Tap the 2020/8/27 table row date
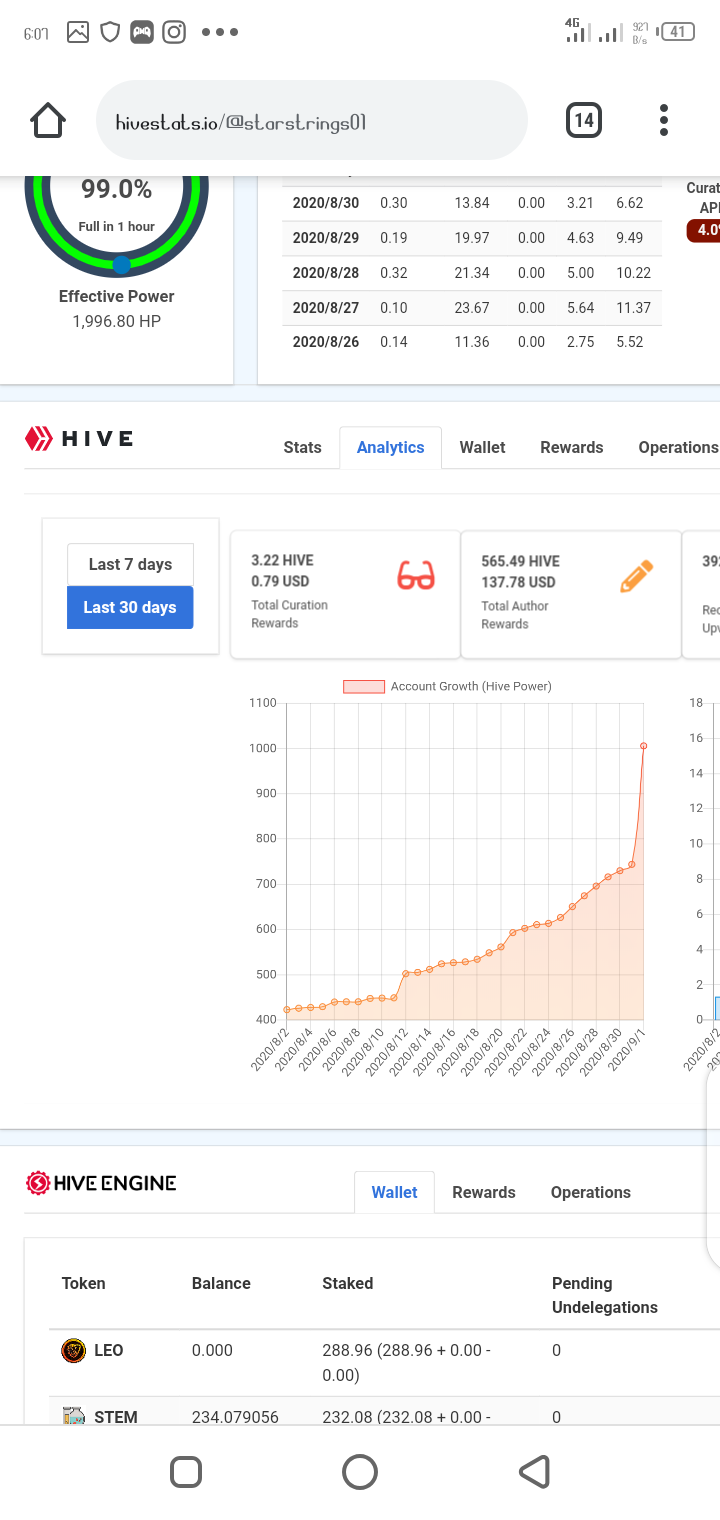 pyautogui.click(x=326, y=308)
